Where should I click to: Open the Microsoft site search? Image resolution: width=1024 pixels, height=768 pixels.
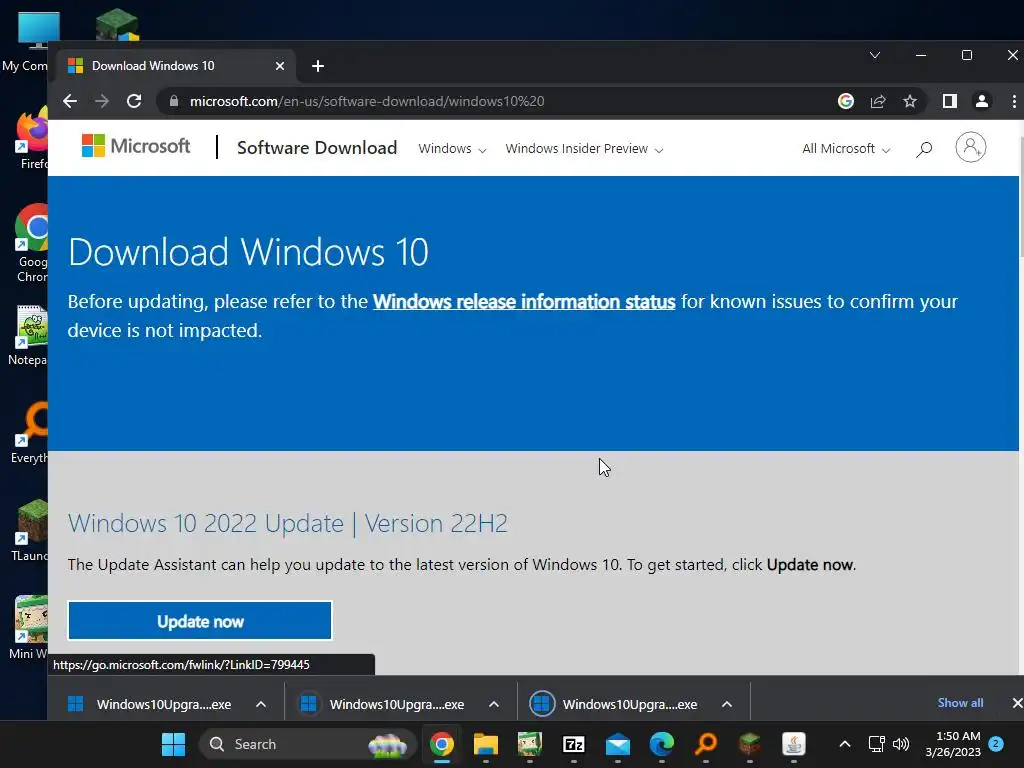pyautogui.click(x=923, y=149)
